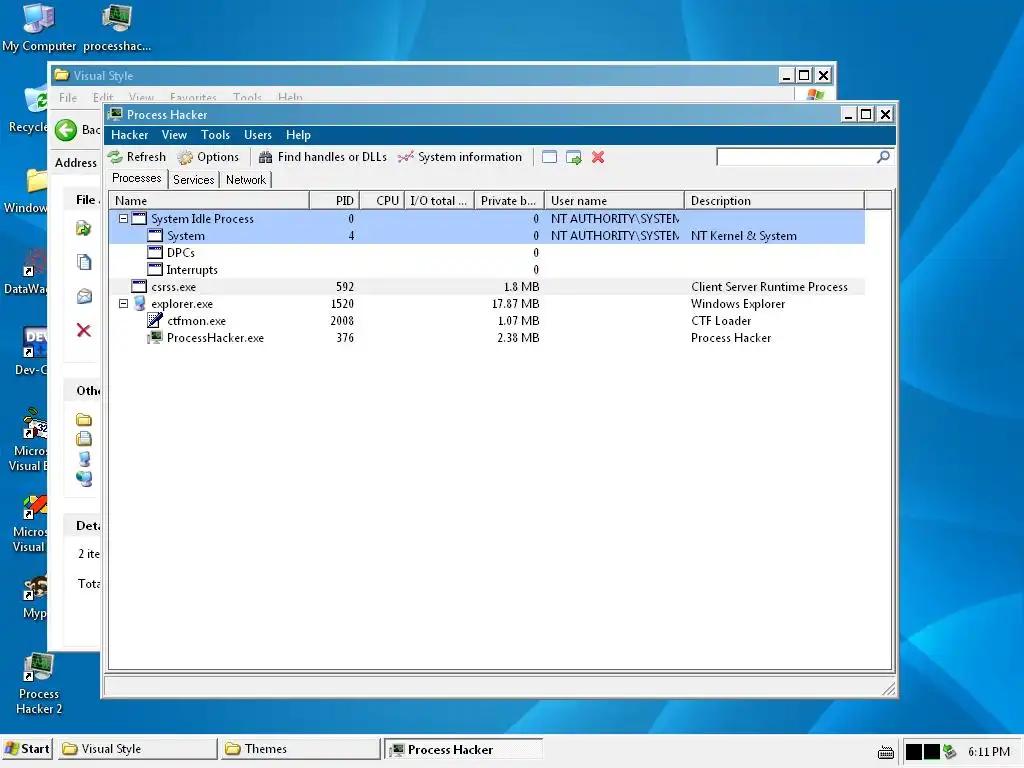The width and height of the screenshot is (1024, 768).
Task: Focus the Process Hacker search box
Action: (x=796, y=157)
